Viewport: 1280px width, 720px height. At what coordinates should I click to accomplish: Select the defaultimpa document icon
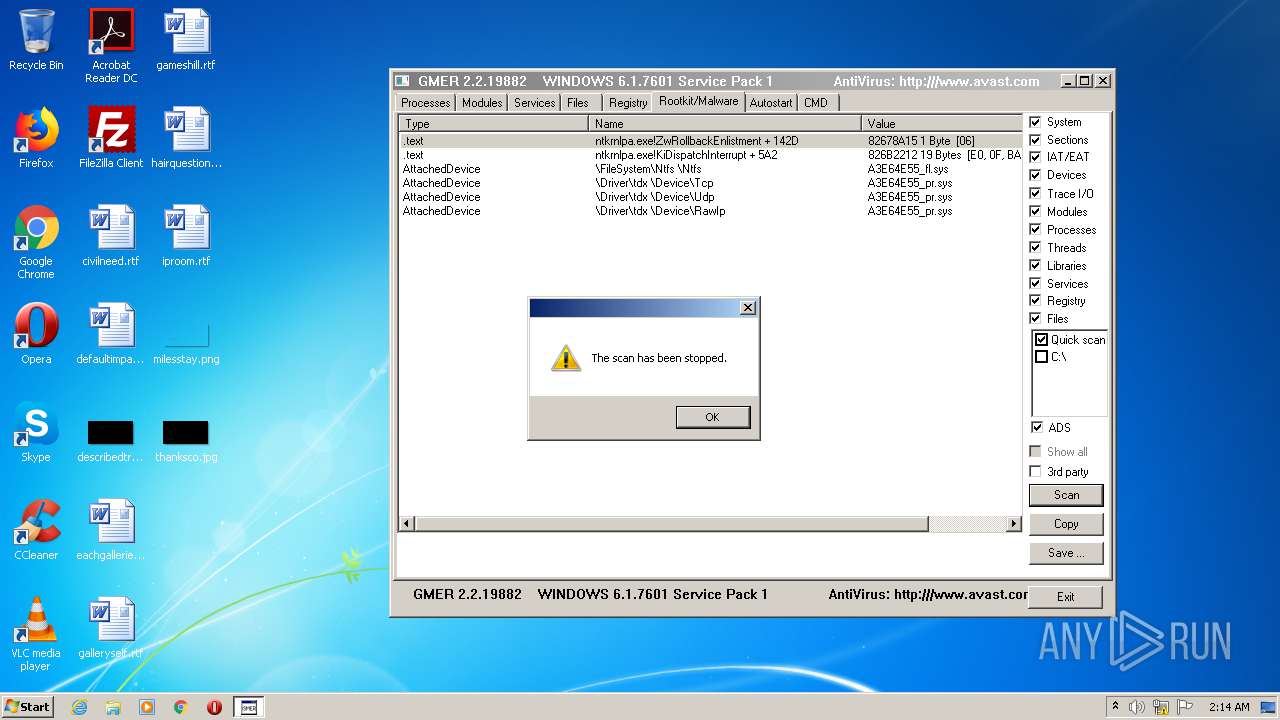point(111,334)
